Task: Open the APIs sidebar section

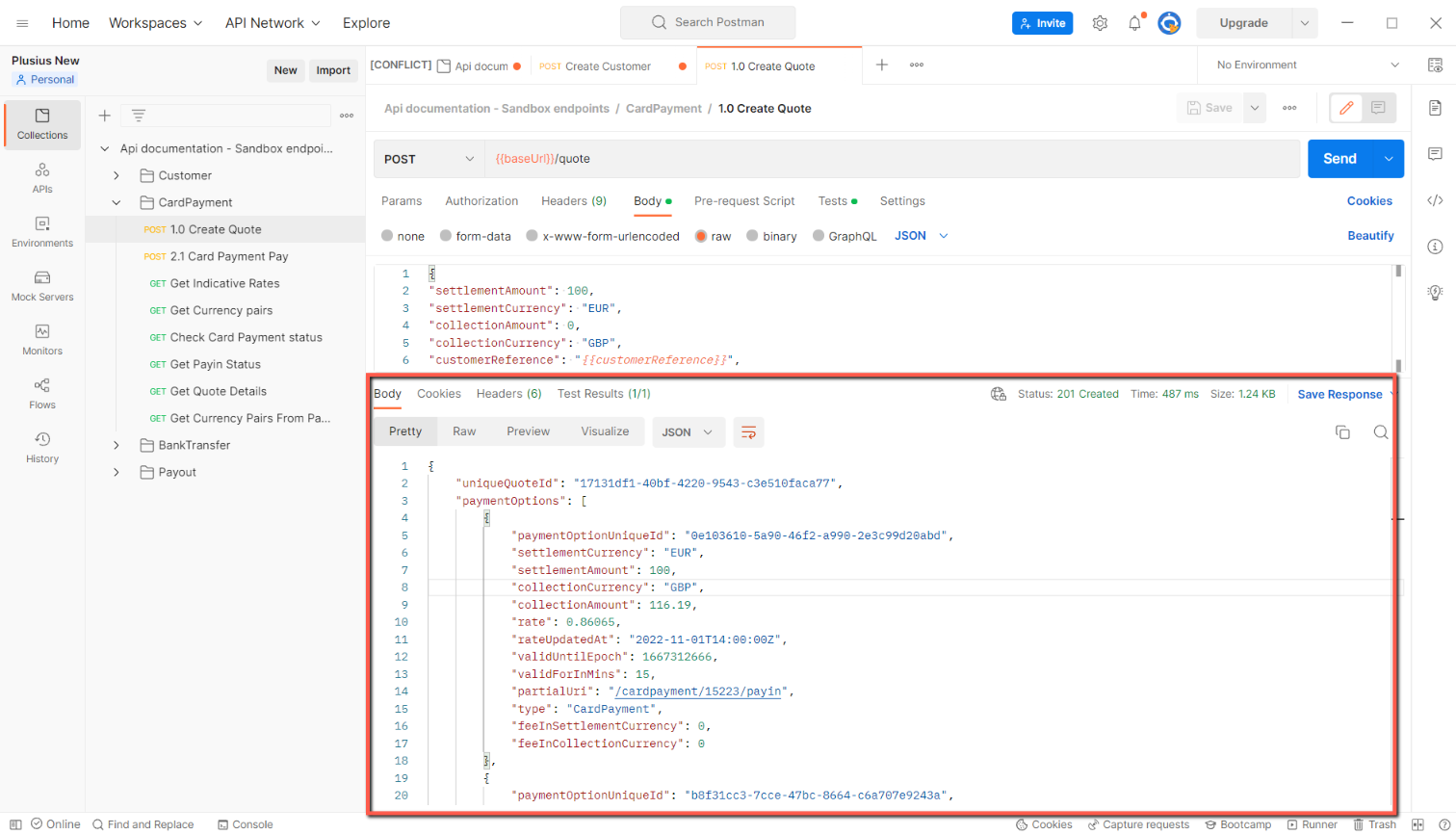Action: (42, 178)
